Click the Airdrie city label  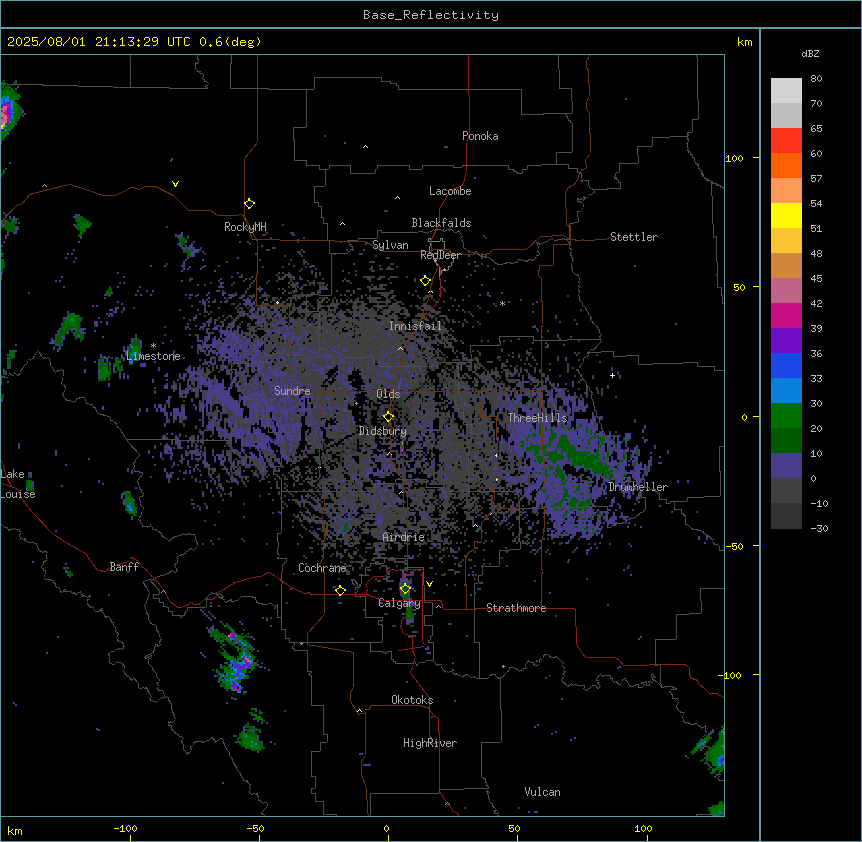click(x=404, y=537)
